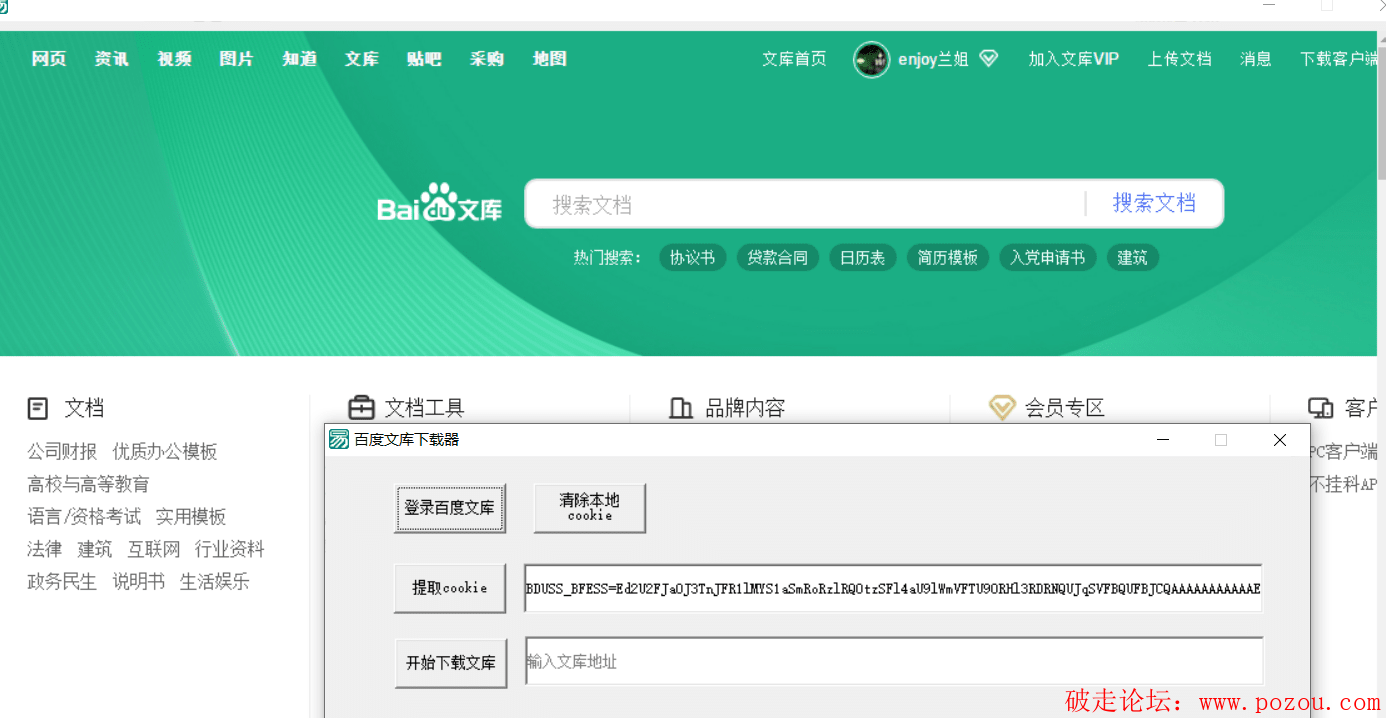Click the 品牌内容 building icon
This screenshot has width=1386, height=718.
click(681, 408)
